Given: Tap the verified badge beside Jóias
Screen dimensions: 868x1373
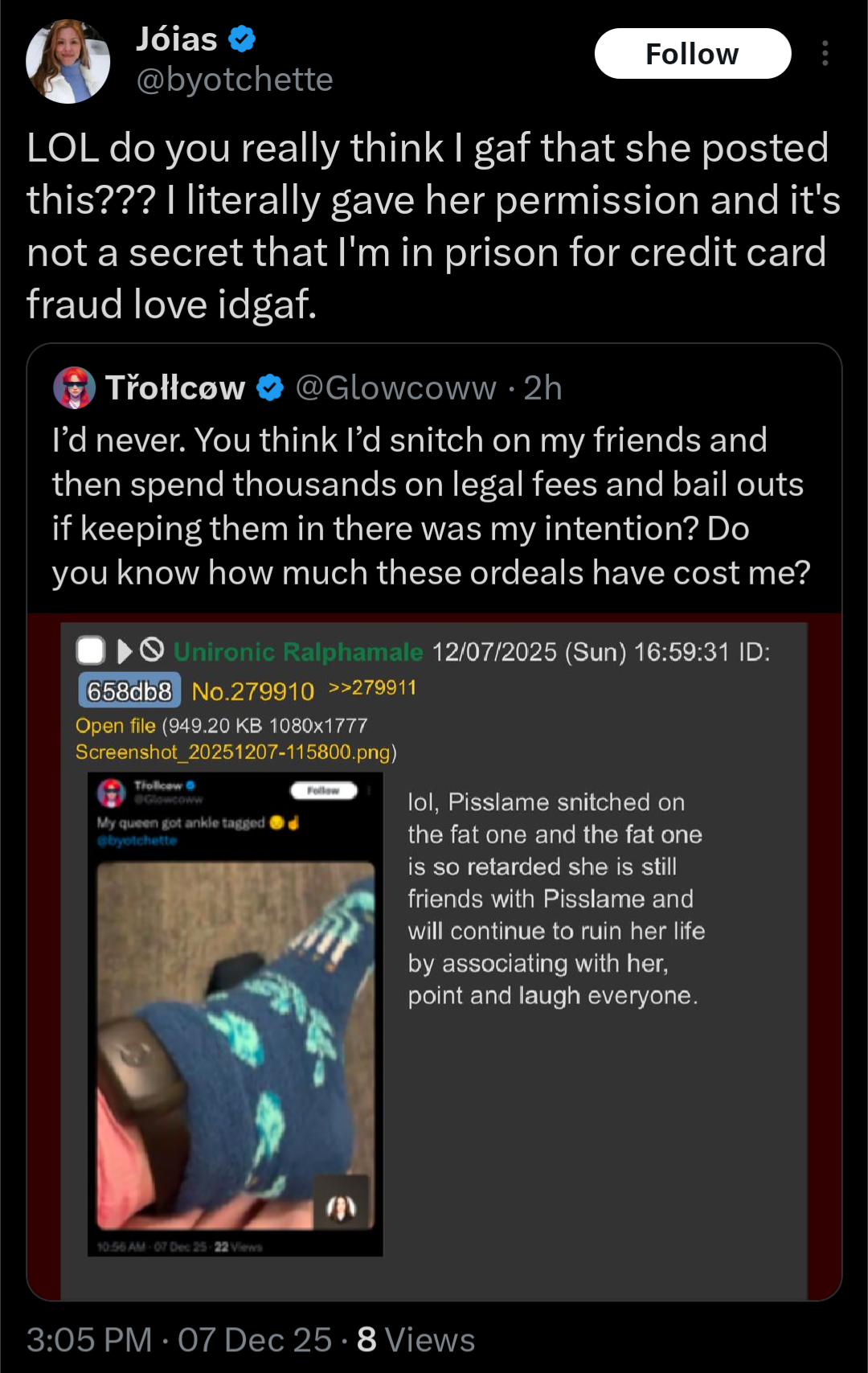Looking at the screenshot, I should click(242, 39).
